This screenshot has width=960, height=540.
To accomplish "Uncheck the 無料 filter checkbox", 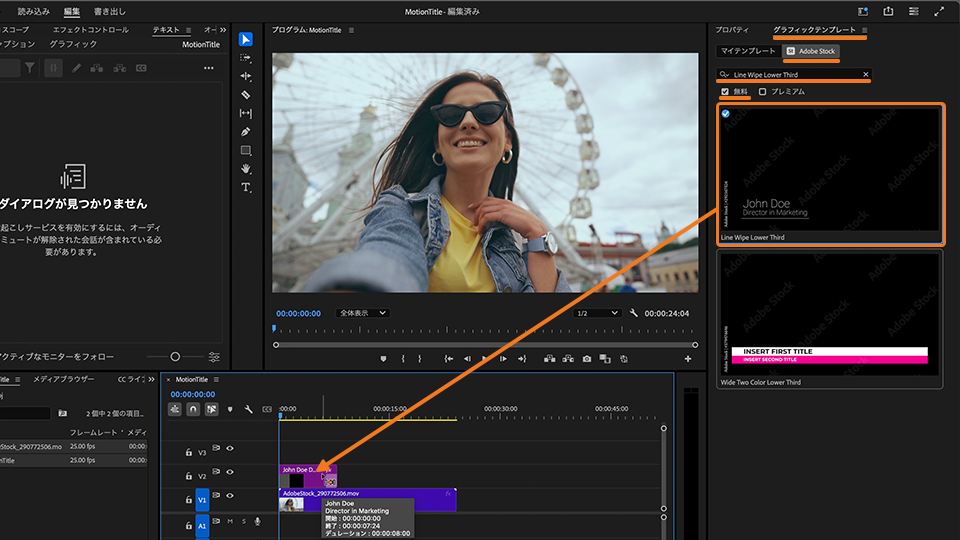I will [x=725, y=92].
